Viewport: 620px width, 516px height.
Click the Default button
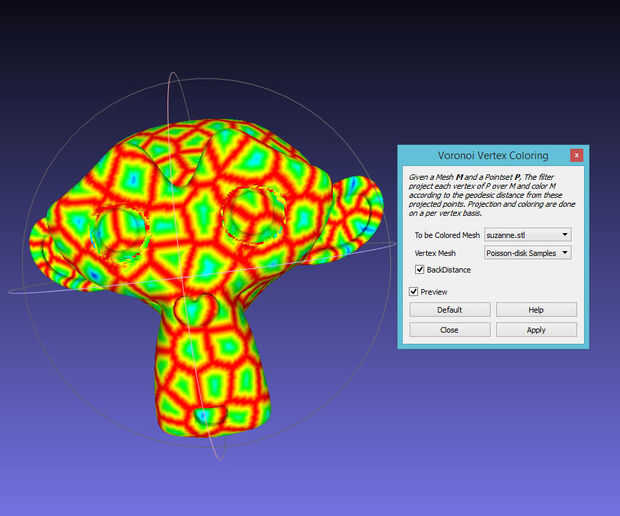pyautogui.click(x=450, y=310)
